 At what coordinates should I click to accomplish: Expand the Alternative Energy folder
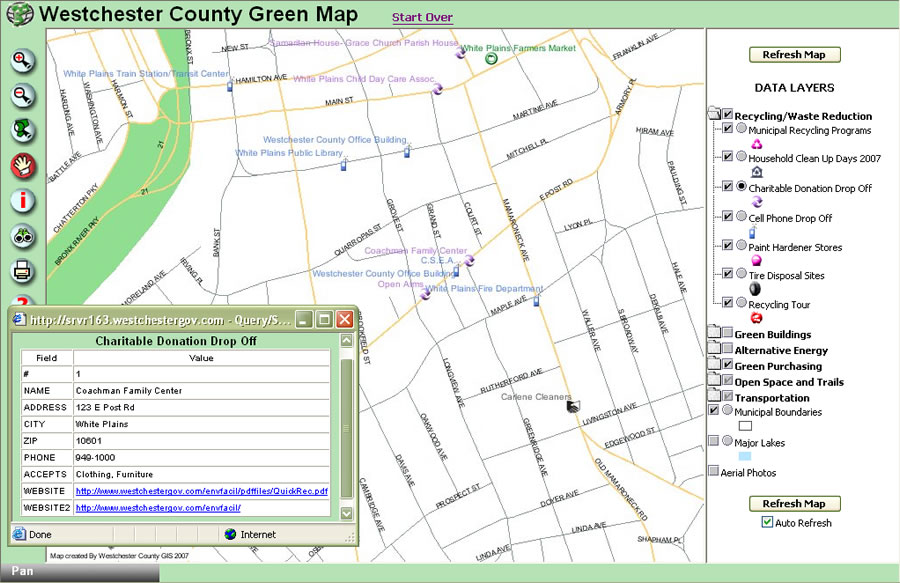[x=714, y=347]
